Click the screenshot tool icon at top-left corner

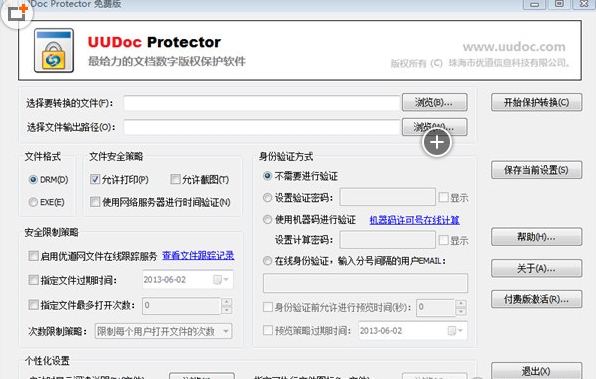pyautogui.click(x=17, y=14)
